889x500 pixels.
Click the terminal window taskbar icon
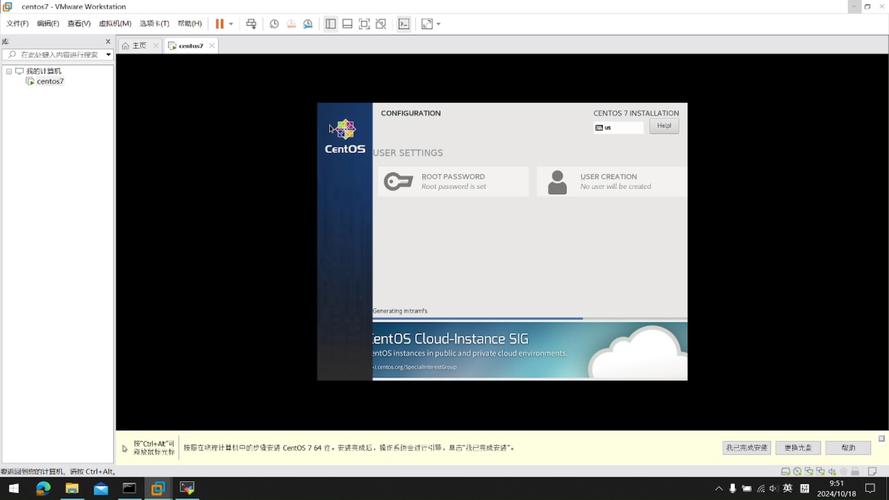pyautogui.click(x=129, y=488)
